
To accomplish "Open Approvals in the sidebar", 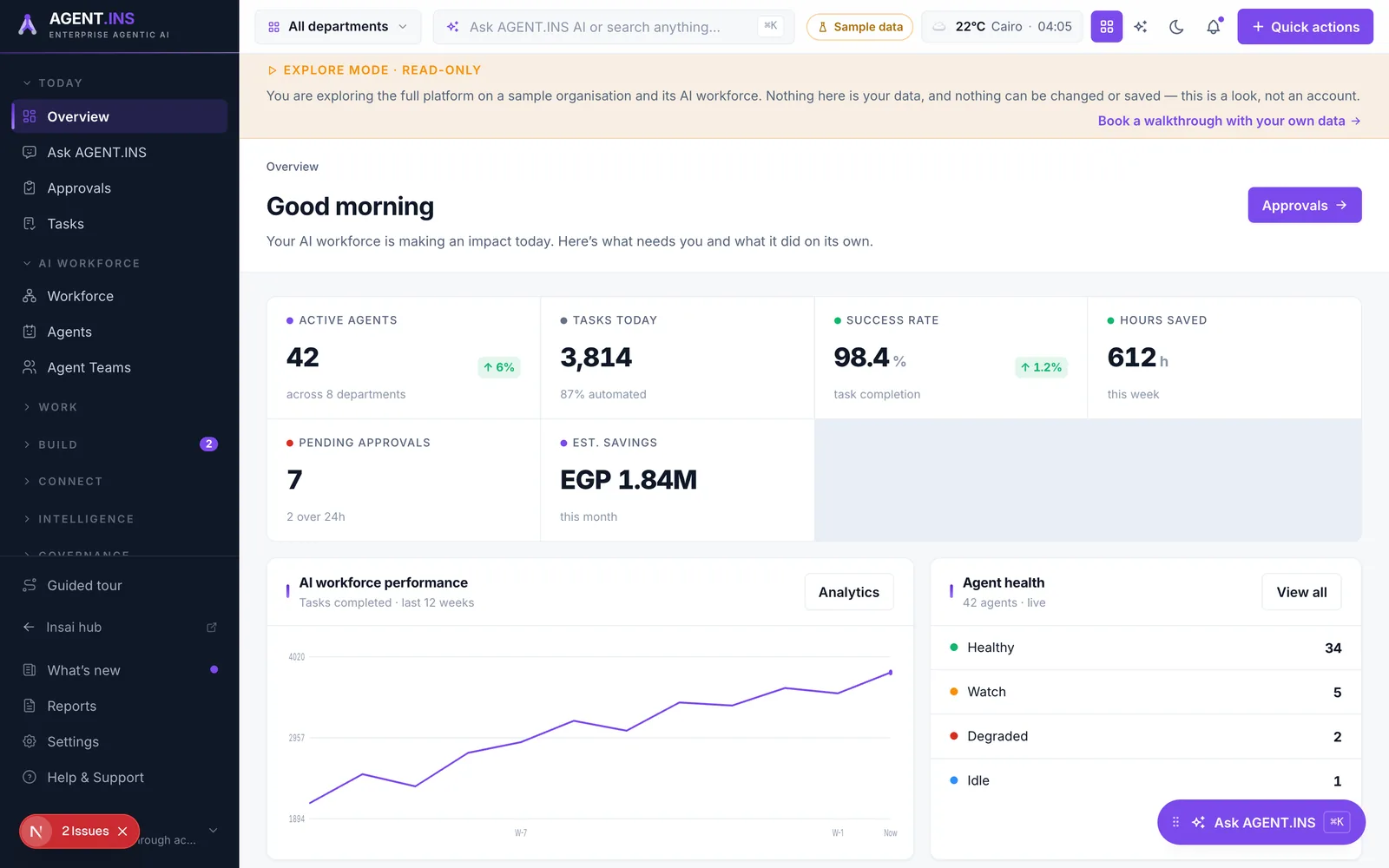I will [120, 187].
